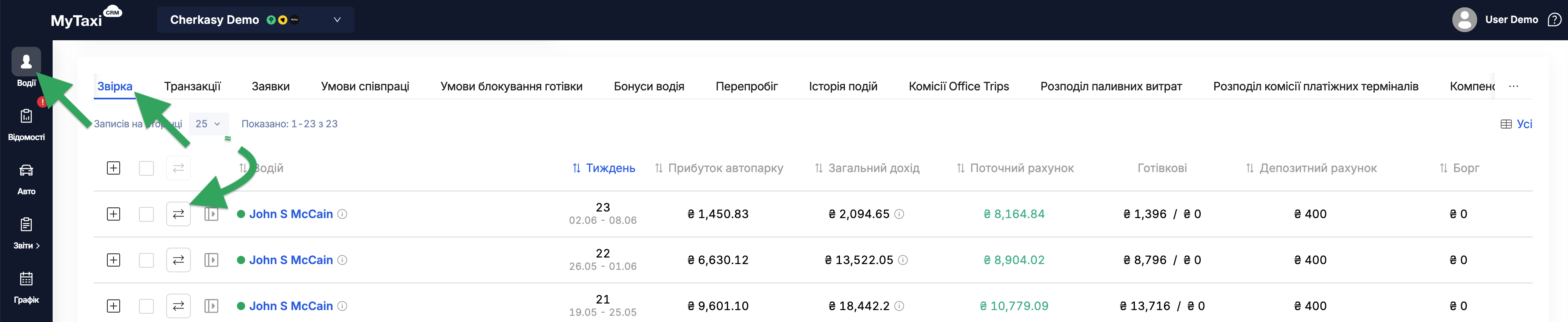
Task: Open side panel icon for week 22 row
Action: pyautogui.click(x=211, y=260)
